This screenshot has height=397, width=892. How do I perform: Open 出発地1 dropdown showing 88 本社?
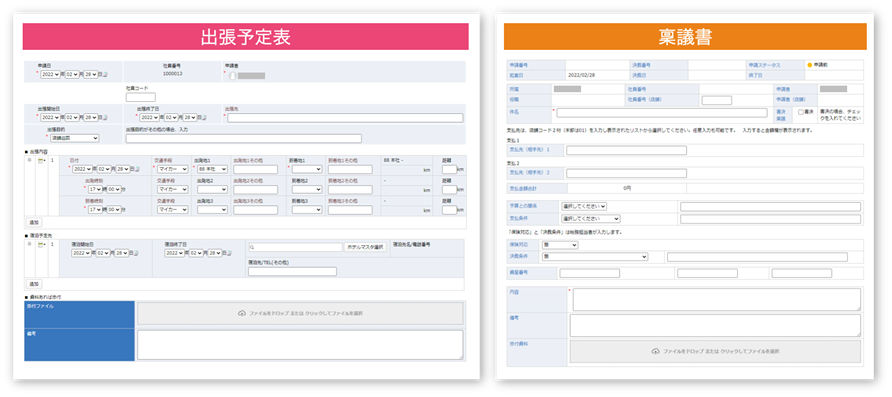tap(212, 169)
